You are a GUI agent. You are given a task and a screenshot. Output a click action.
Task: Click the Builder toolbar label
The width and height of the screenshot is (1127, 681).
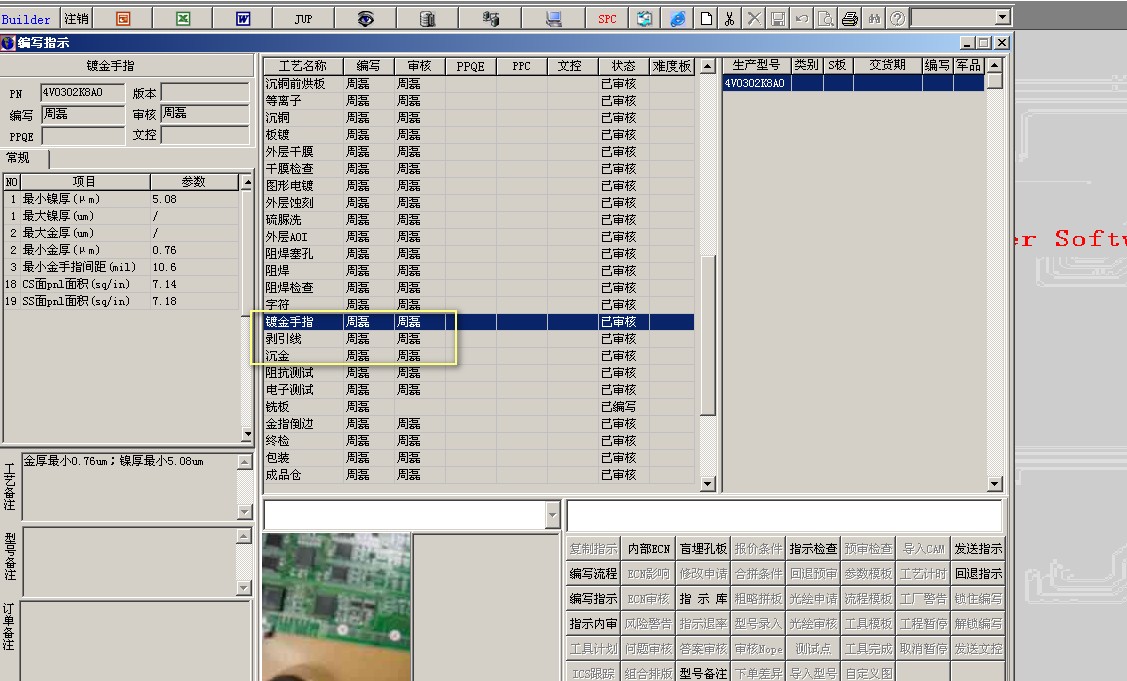pos(26,19)
